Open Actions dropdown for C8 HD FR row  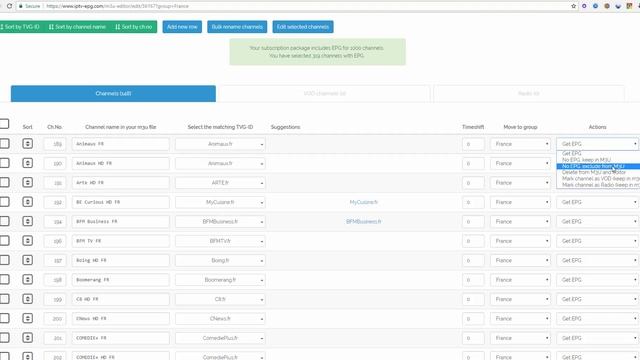(598, 299)
